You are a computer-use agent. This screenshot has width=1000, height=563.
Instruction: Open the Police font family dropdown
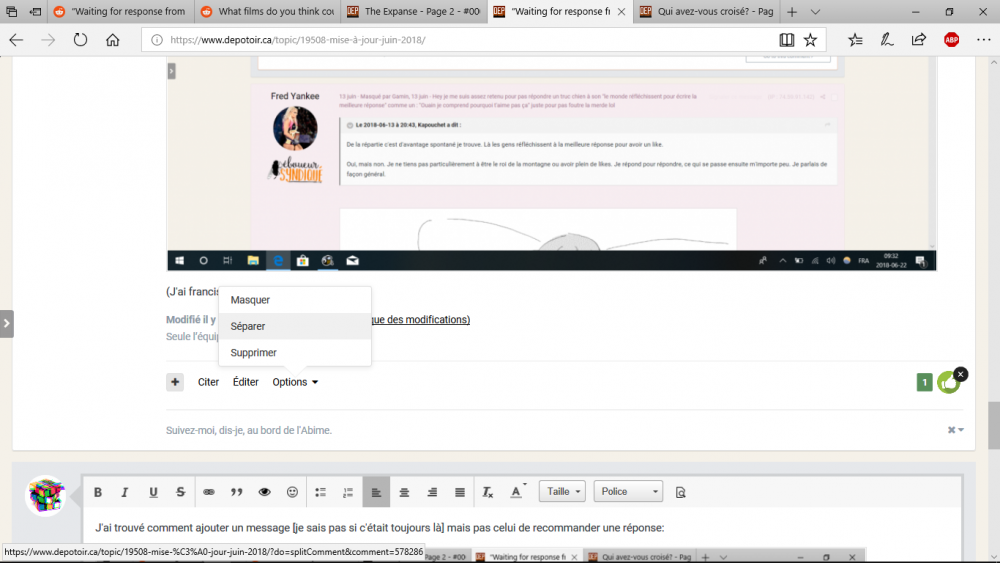pos(628,492)
